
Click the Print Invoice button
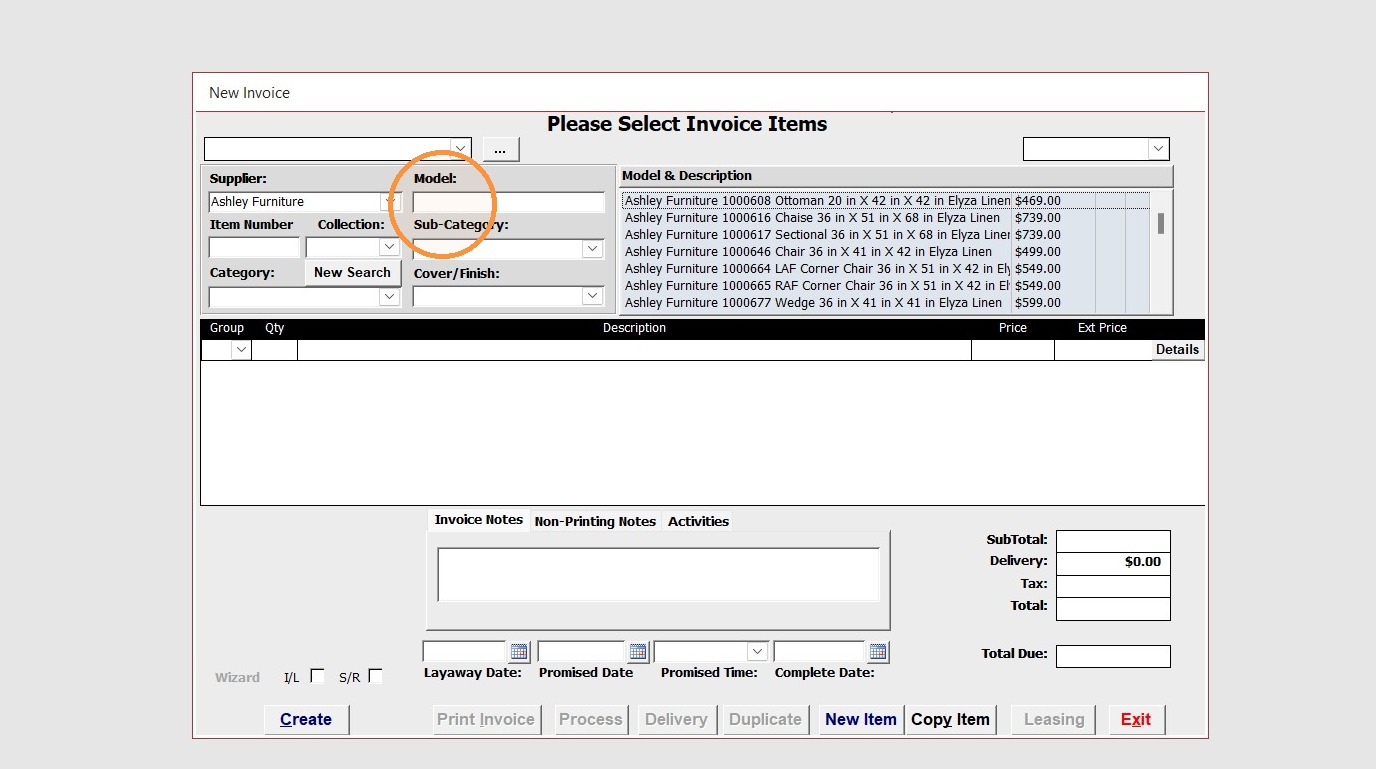pos(486,719)
